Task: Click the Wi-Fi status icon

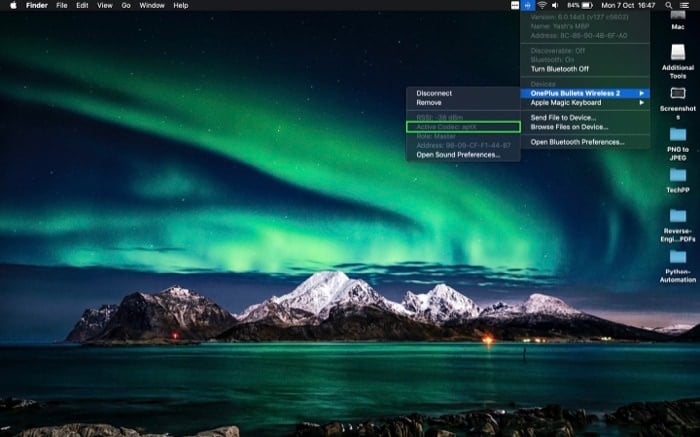Action: click(542, 5)
